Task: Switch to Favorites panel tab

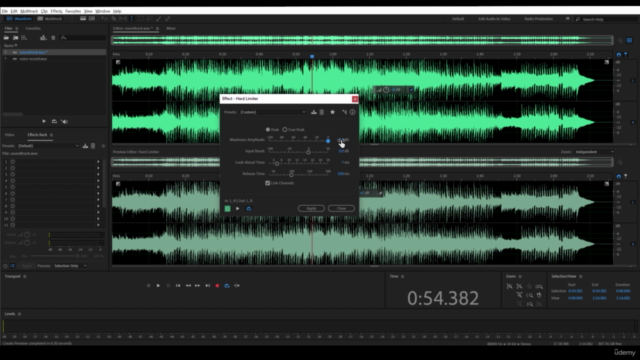Action: pos(33,29)
